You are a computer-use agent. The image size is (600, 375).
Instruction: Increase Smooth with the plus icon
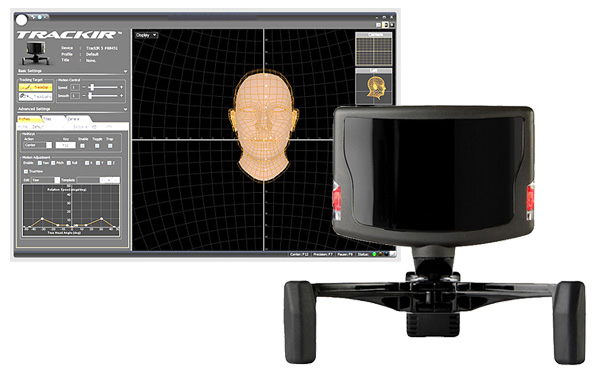coord(121,96)
